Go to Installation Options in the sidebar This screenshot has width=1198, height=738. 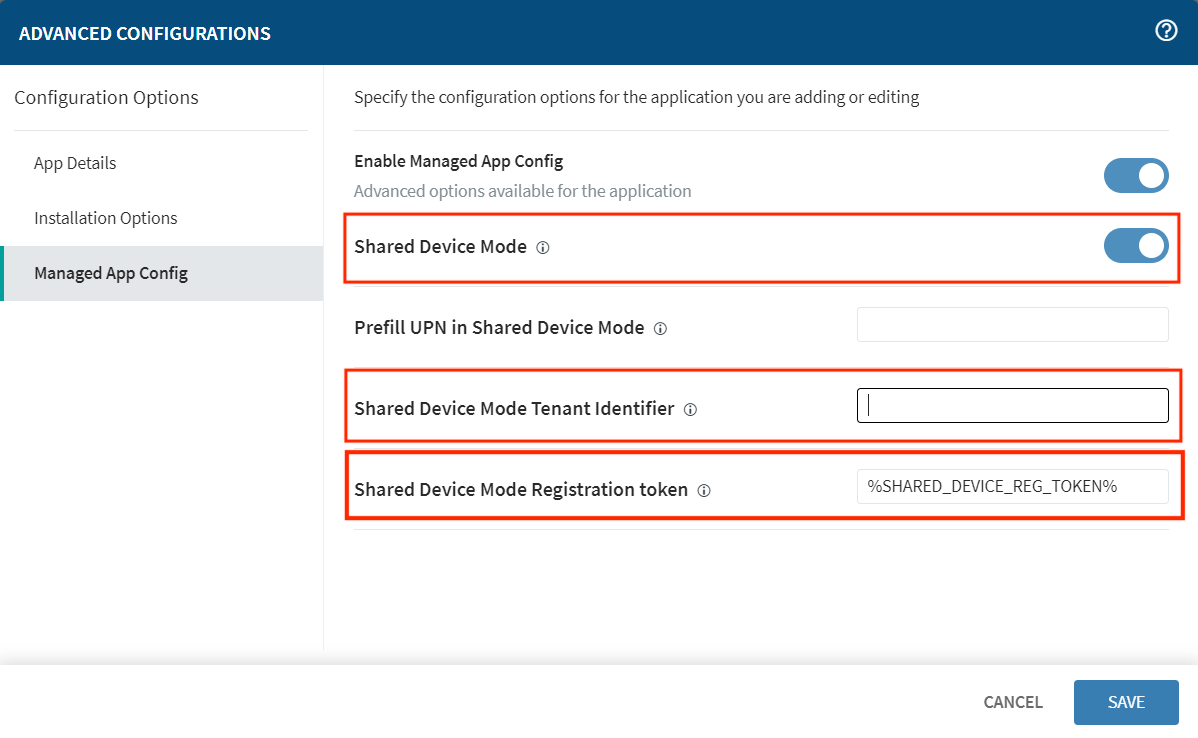(x=106, y=218)
